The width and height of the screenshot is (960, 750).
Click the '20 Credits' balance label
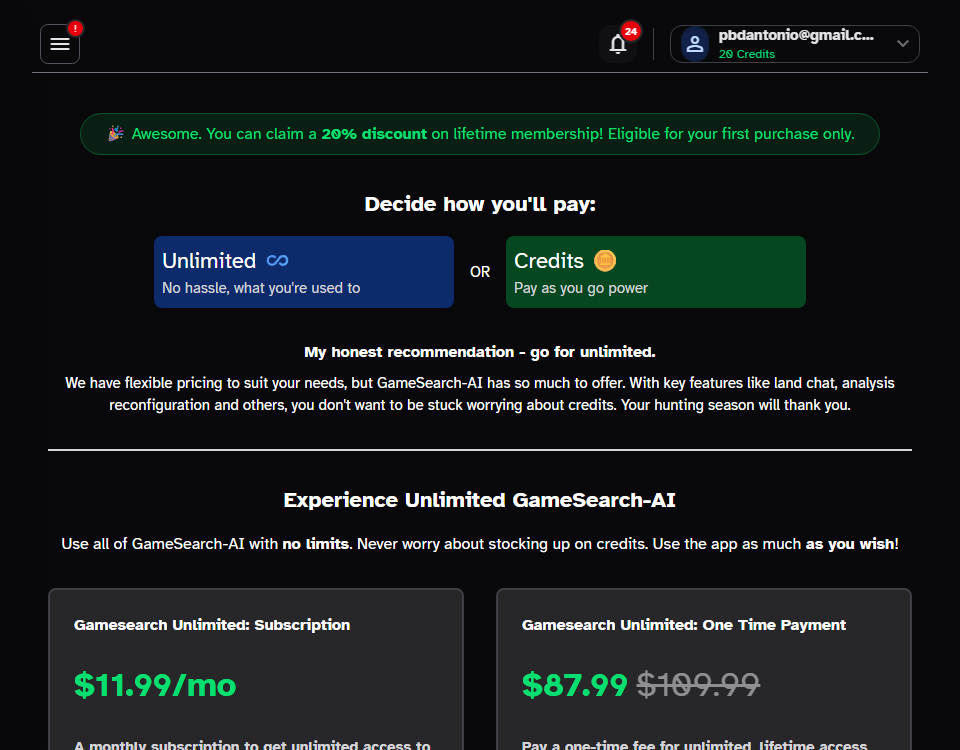(746, 54)
